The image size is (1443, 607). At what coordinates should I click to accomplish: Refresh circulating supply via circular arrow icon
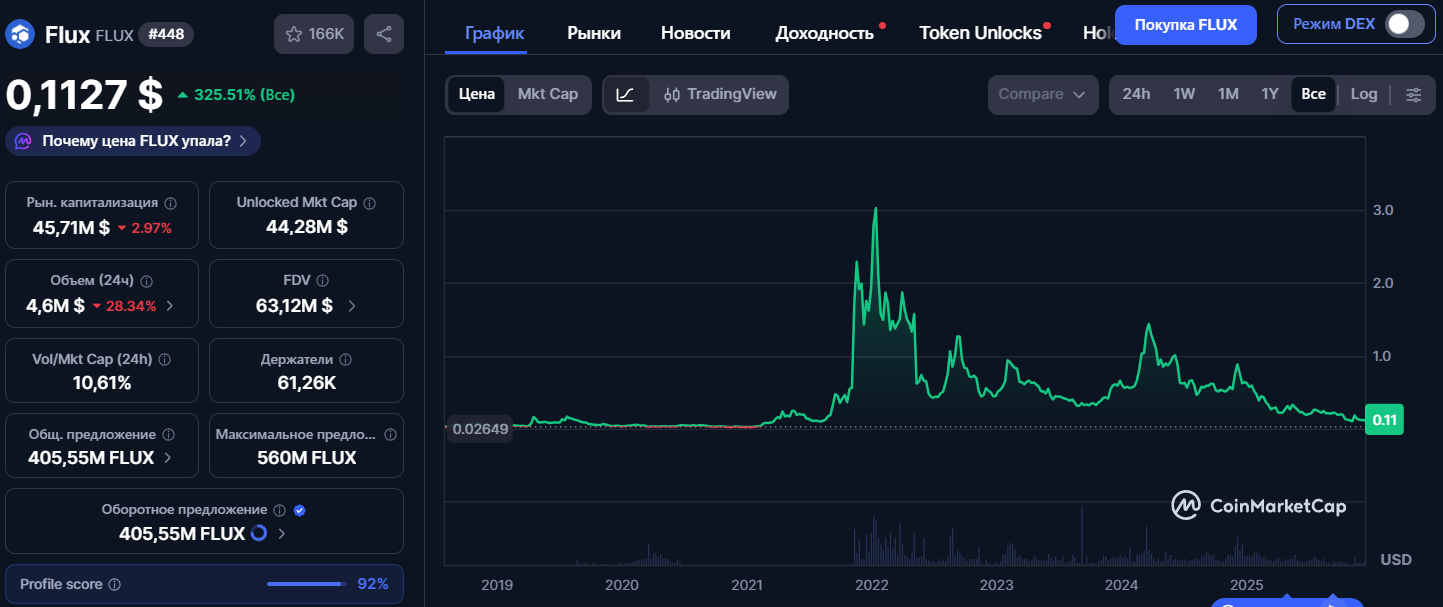point(257,533)
